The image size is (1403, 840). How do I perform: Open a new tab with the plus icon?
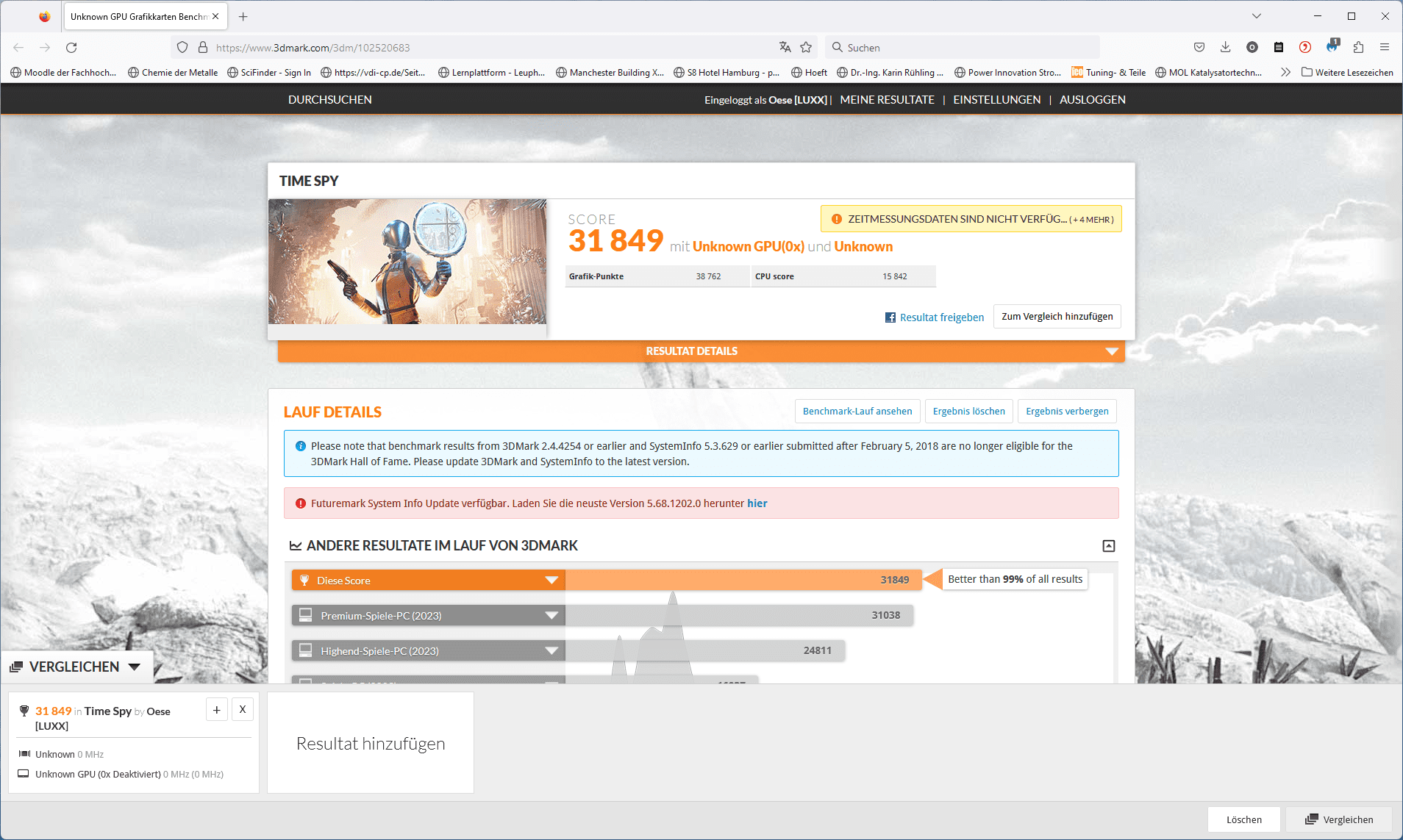pyautogui.click(x=243, y=16)
